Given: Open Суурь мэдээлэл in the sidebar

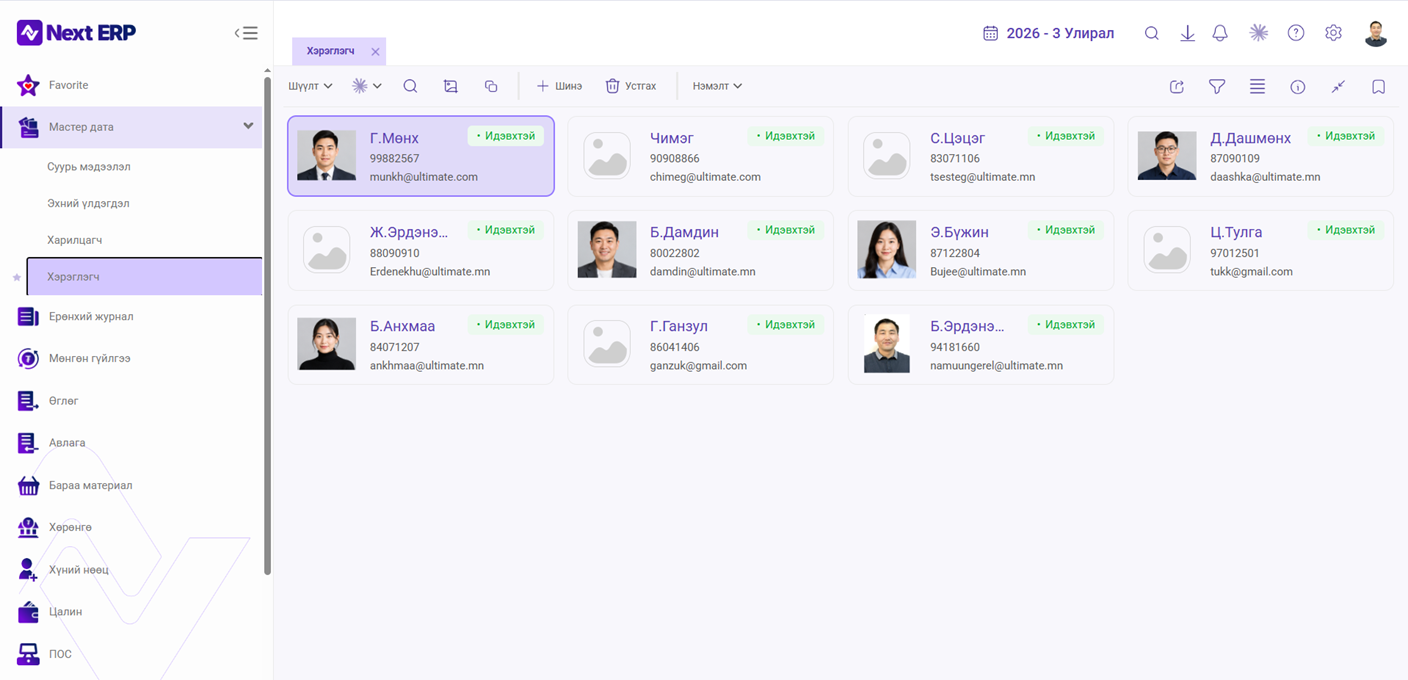Looking at the screenshot, I should (89, 167).
